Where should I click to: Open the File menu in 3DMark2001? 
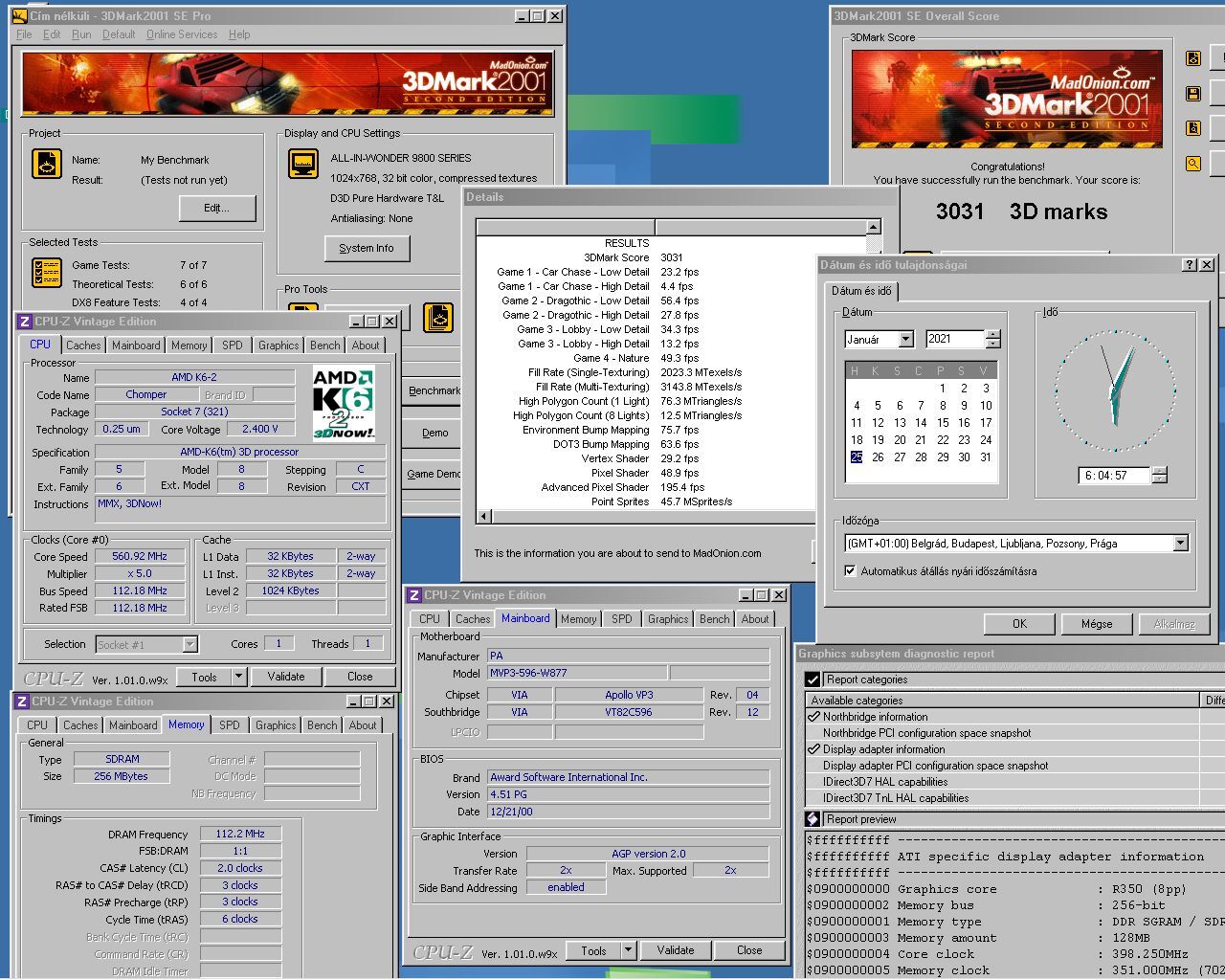(x=24, y=34)
